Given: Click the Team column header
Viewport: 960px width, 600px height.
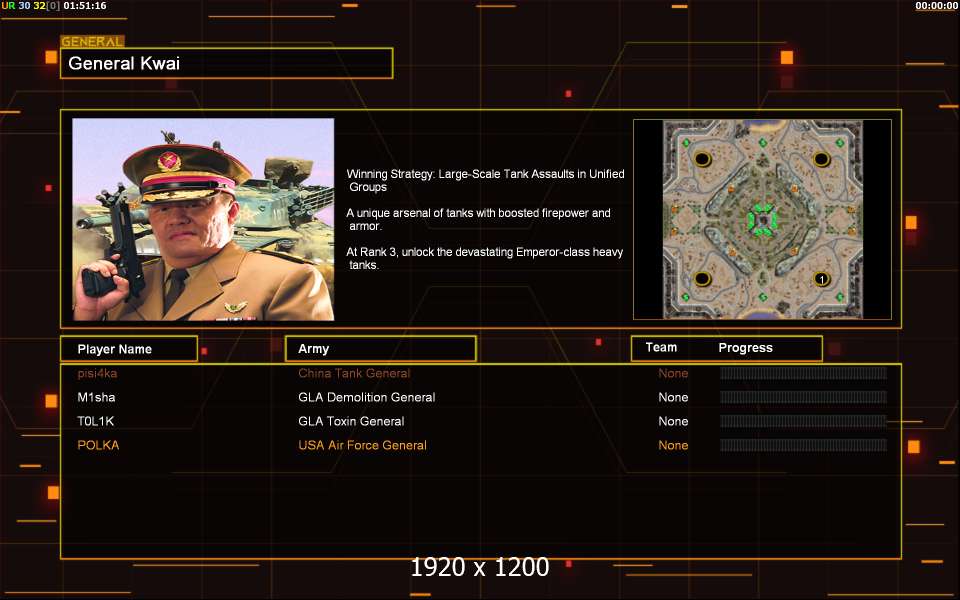Looking at the screenshot, I should point(661,347).
